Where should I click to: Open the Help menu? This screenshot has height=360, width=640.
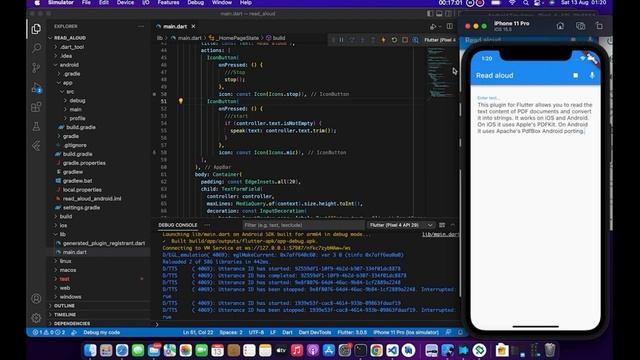pyautogui.click(x=245, y=3)
